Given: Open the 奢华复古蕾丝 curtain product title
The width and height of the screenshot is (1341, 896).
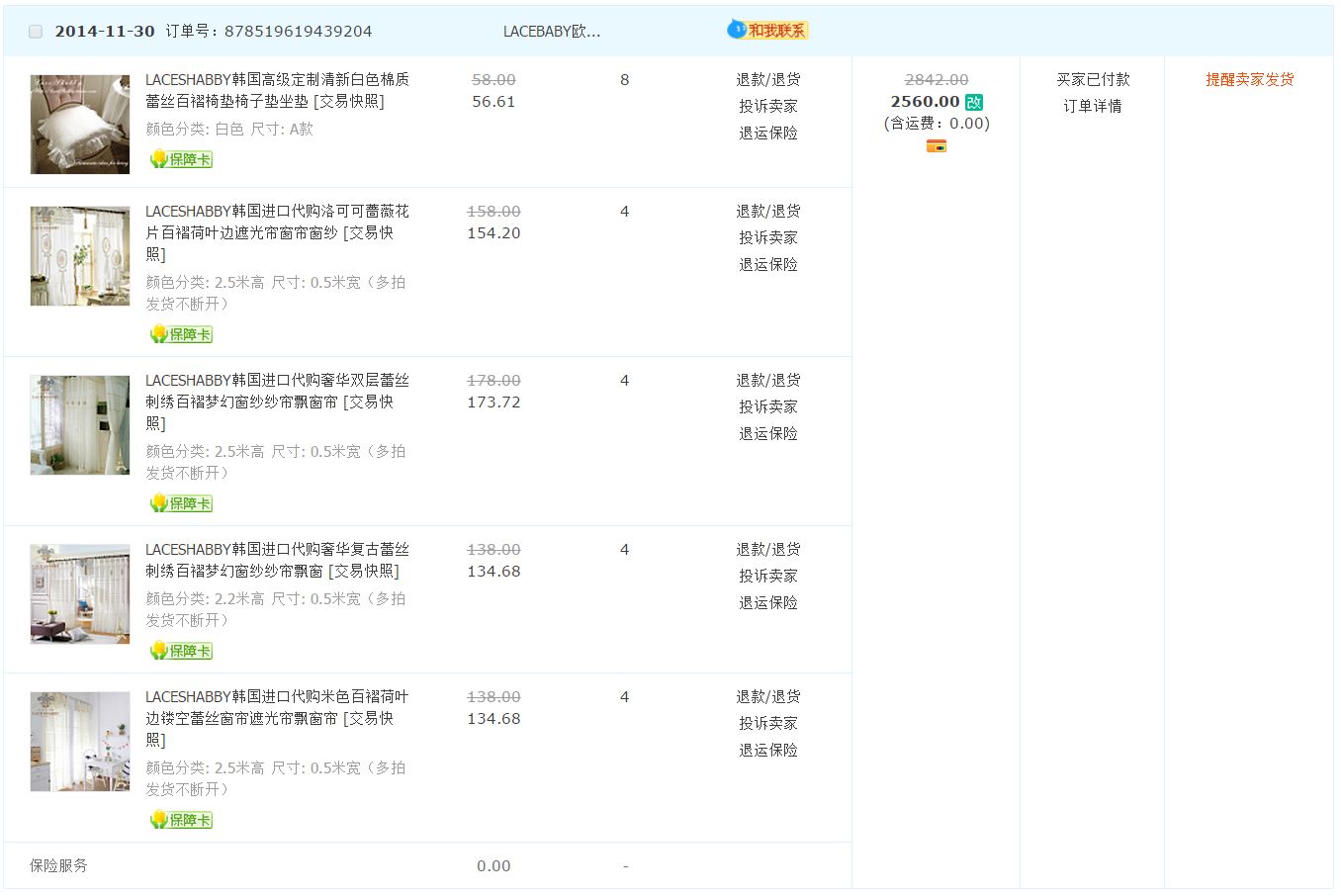Looking at the screenshot, I should [276, 560].
